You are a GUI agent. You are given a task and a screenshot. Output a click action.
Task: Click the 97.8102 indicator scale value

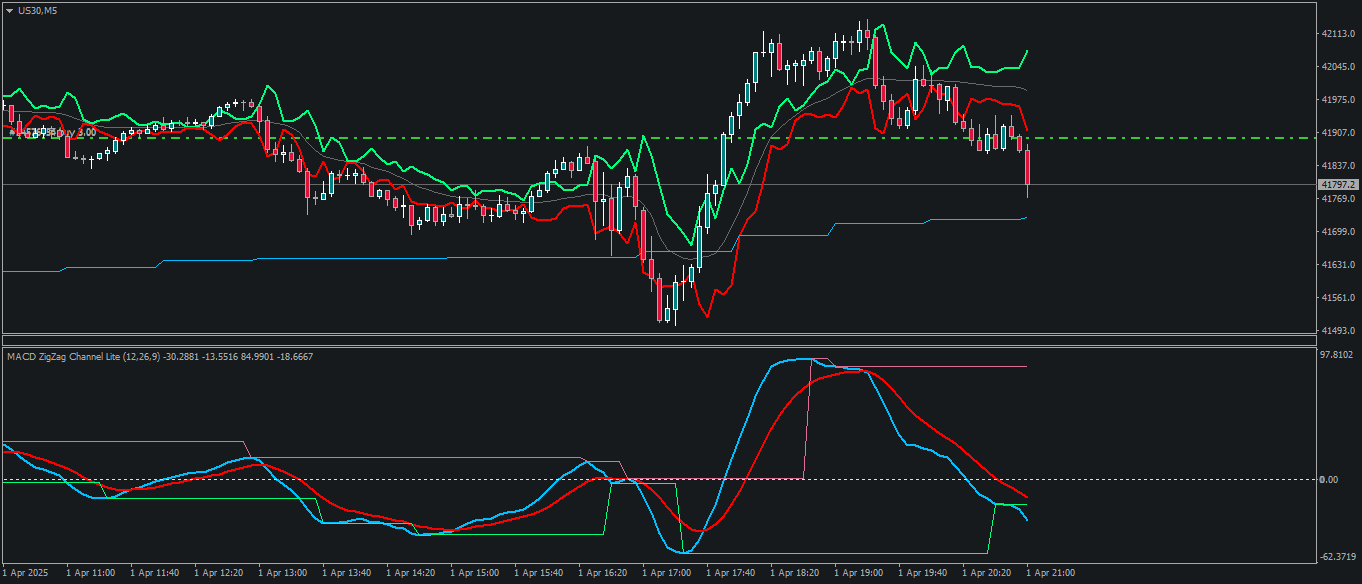(x=1337, y=355)
